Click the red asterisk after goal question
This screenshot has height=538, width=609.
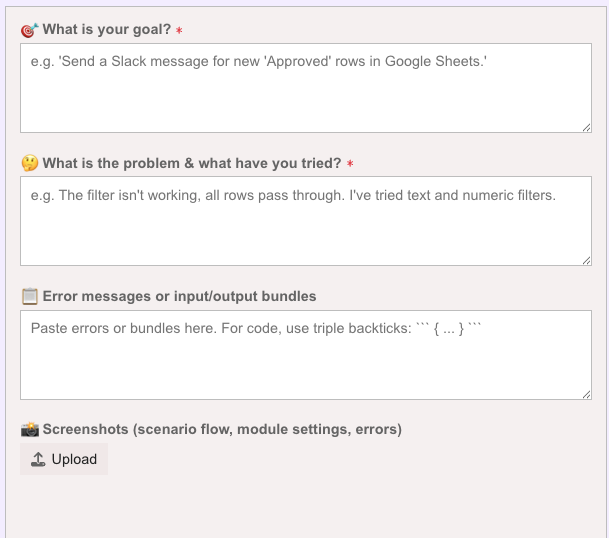[179, 31]
